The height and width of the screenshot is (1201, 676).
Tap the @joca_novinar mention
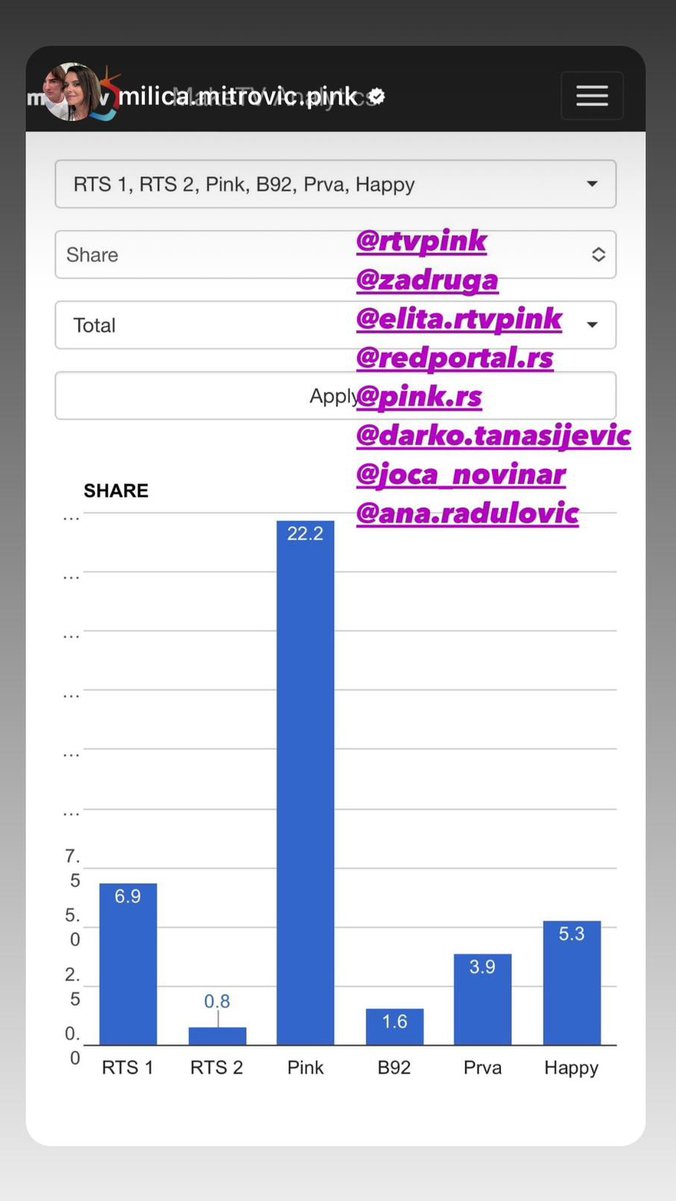(461, 475)
